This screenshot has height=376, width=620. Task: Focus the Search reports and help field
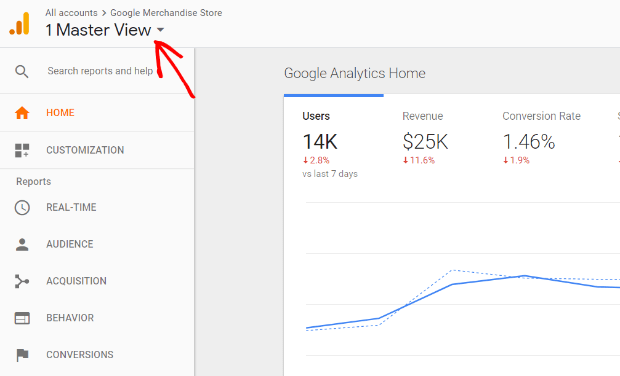(x=100, y=71)
